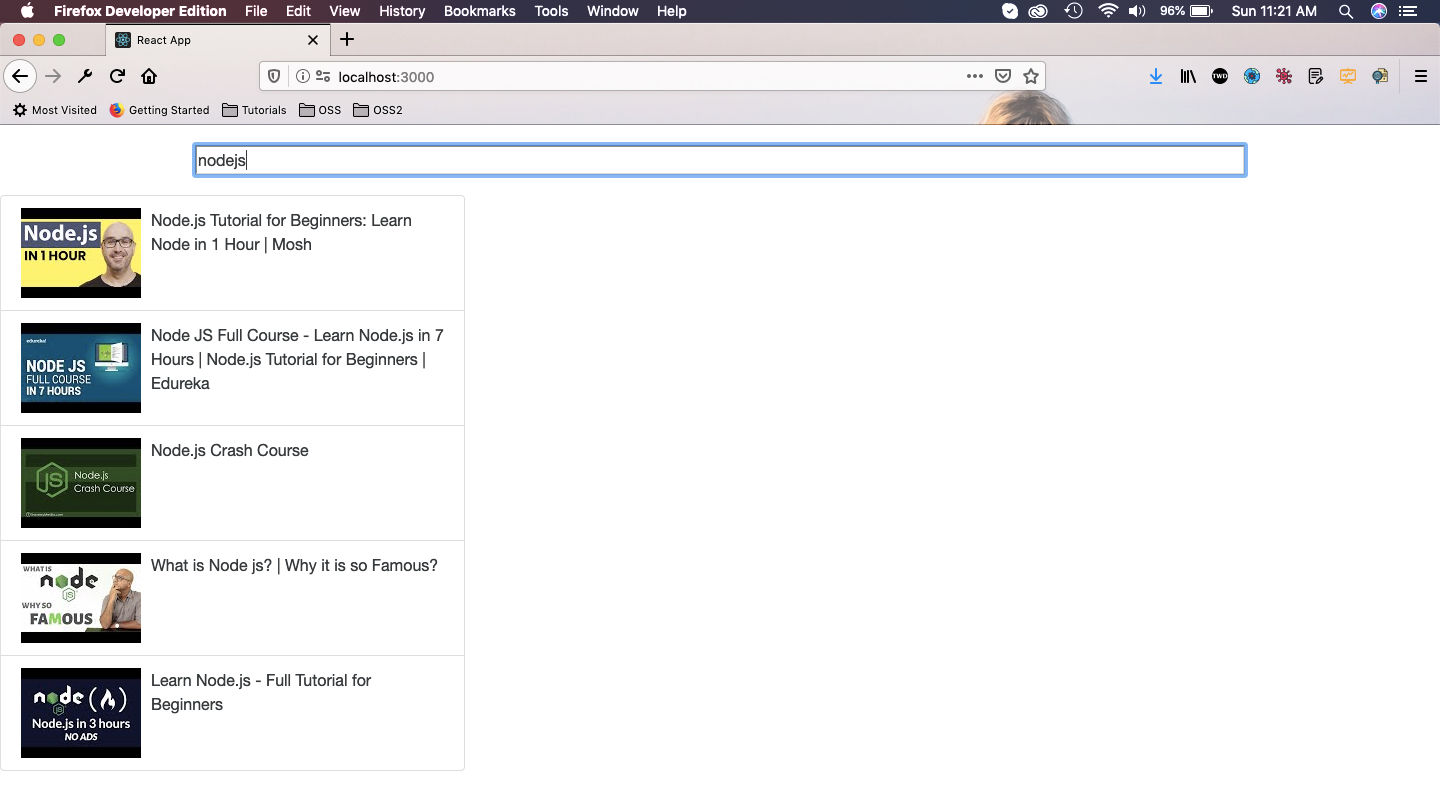The width and height of the screenshot is (1440, 811).
Task: Close the React App tab
Action: coord(313,40)
